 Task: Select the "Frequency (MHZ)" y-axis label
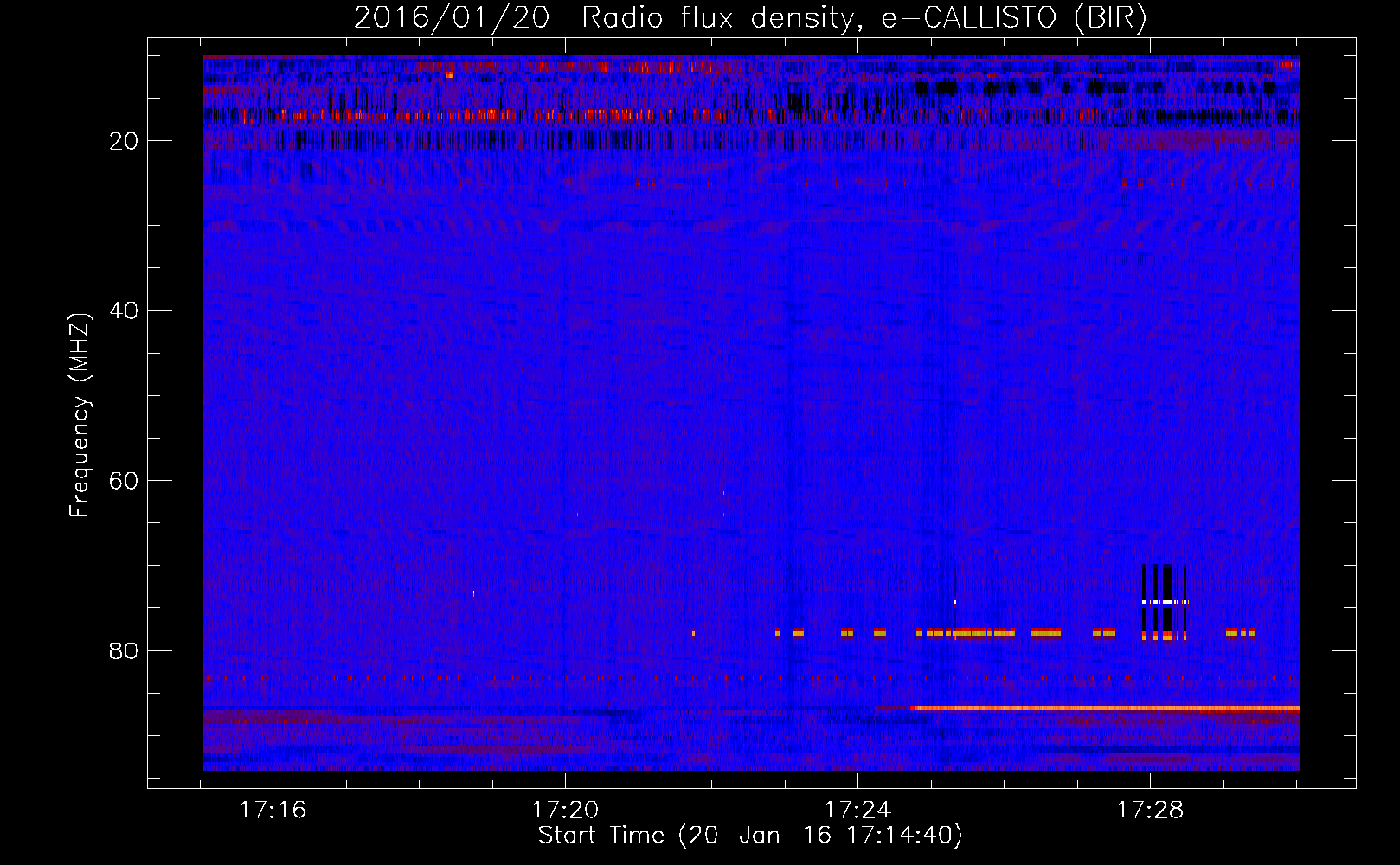[x=80, y=415]
